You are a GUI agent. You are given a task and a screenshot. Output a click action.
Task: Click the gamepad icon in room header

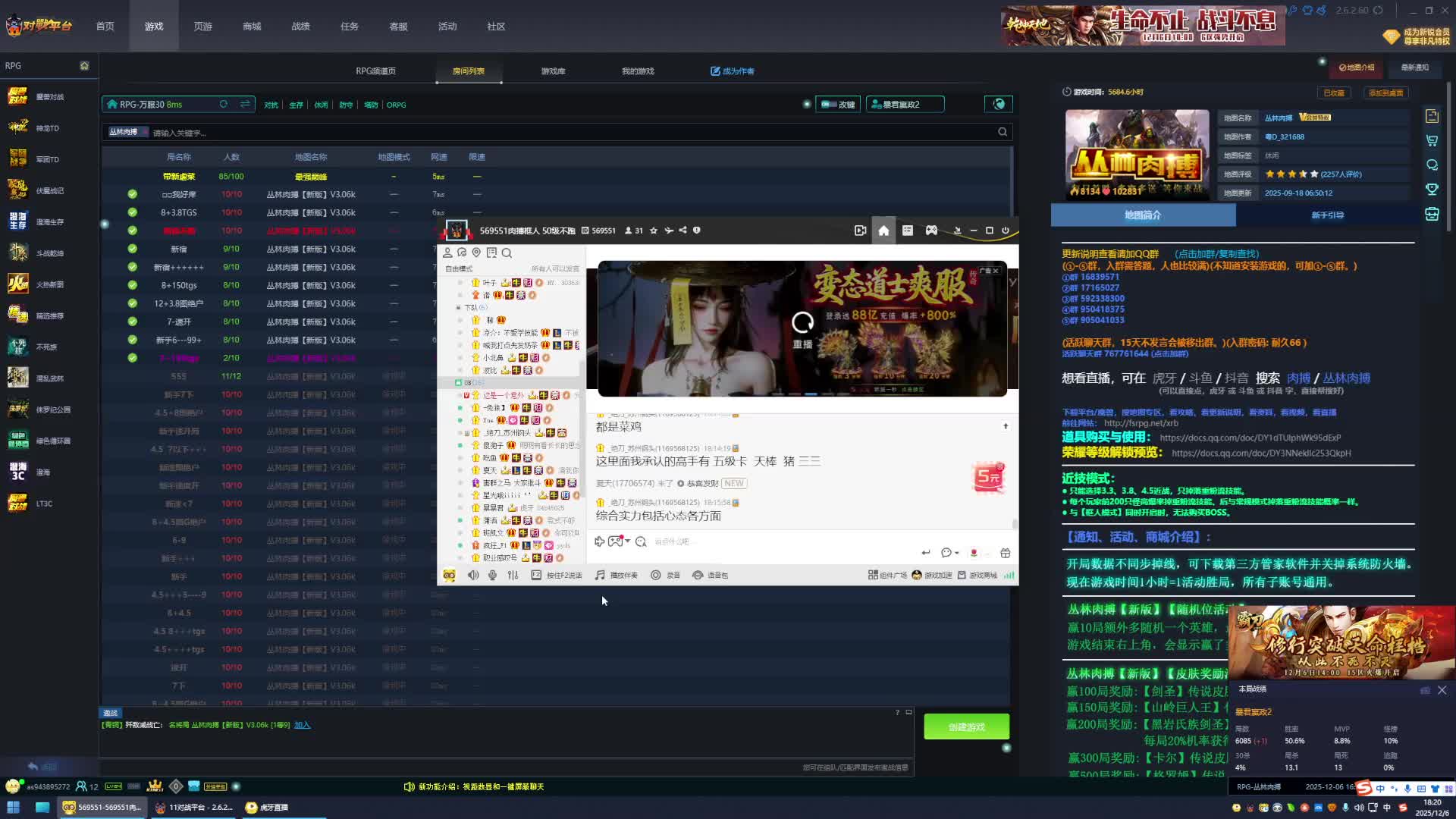[x=931, y=231]
